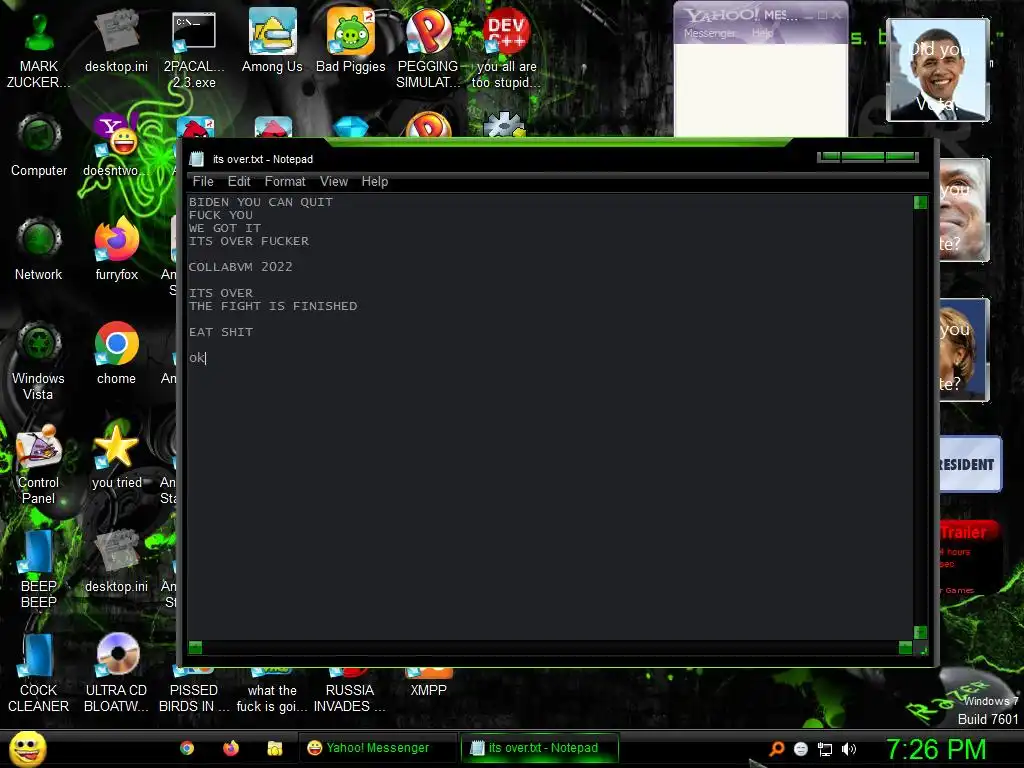Click the Notepad vertical scrollbar up arrow

point(920,202)
